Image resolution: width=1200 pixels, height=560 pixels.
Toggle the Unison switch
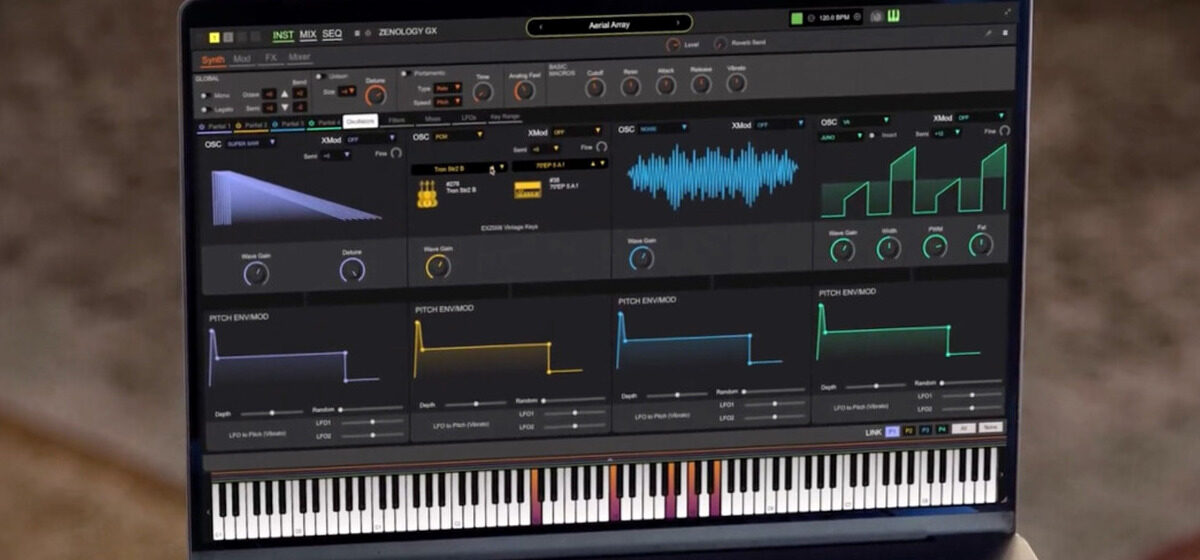320,77
